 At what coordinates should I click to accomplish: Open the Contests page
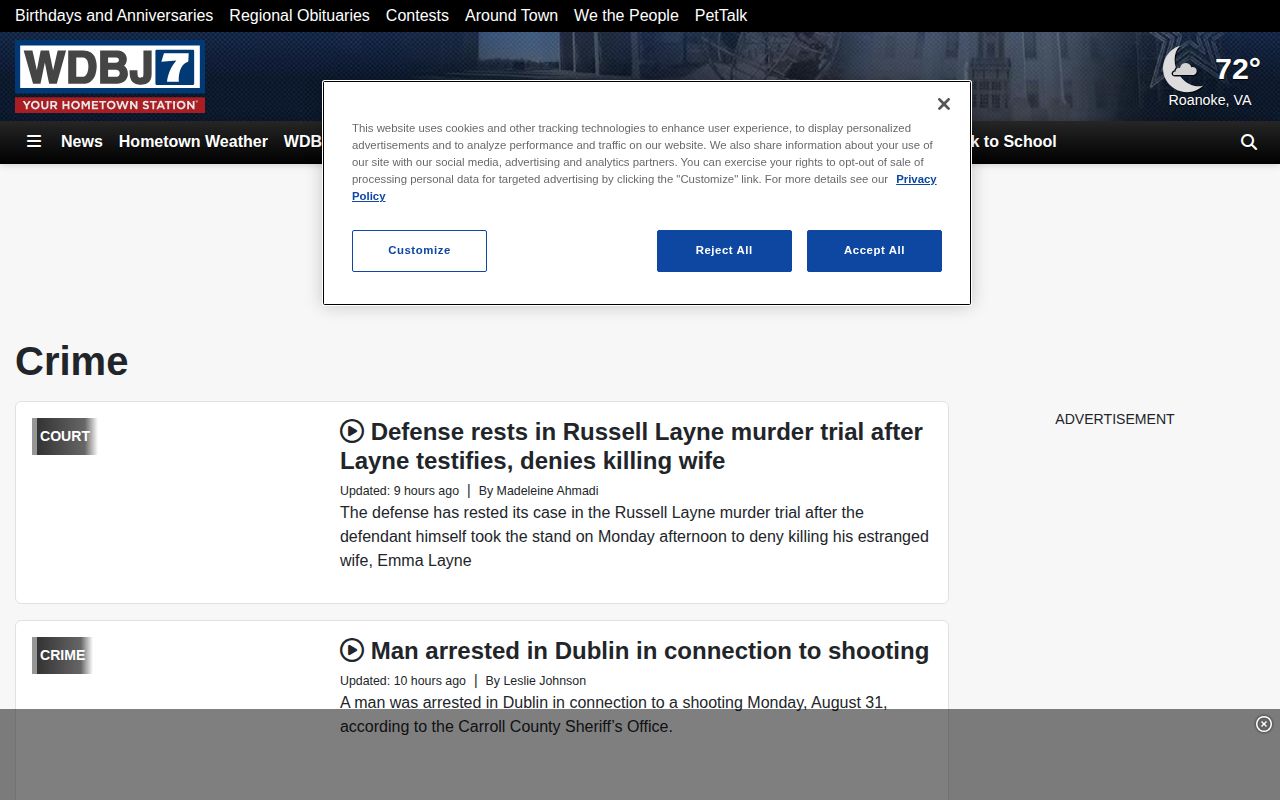click(x=417, y=15)
